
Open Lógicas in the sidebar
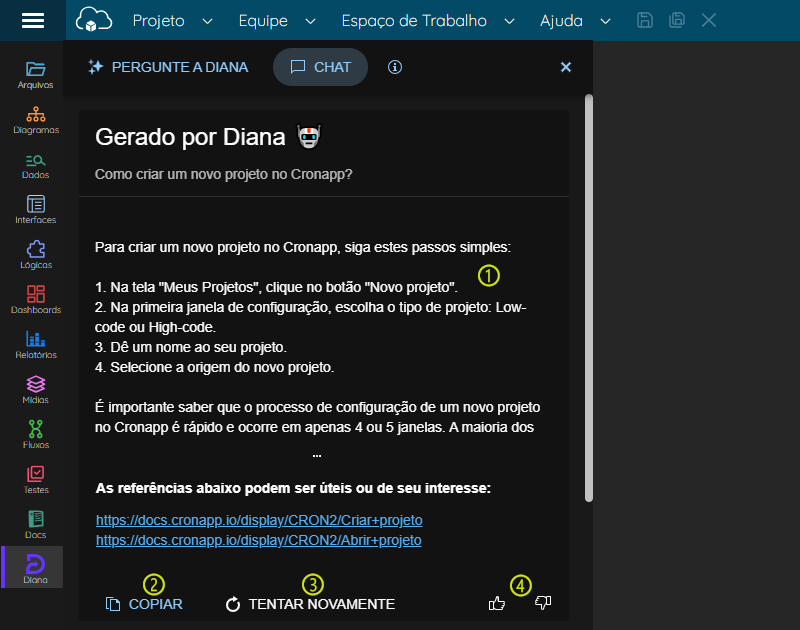(36, 255)
